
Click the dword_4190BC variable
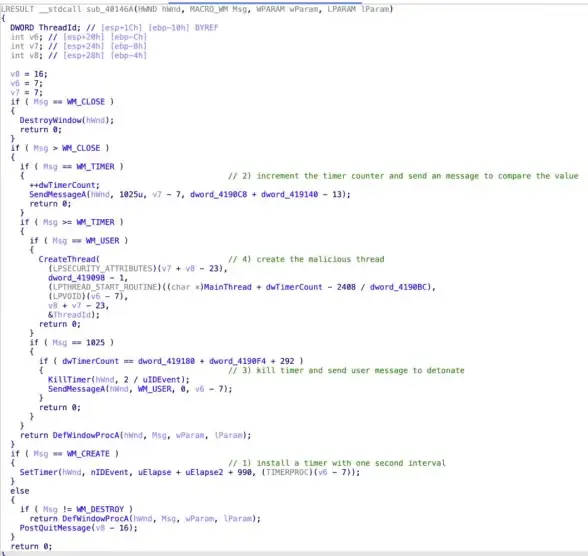[398, 287]
